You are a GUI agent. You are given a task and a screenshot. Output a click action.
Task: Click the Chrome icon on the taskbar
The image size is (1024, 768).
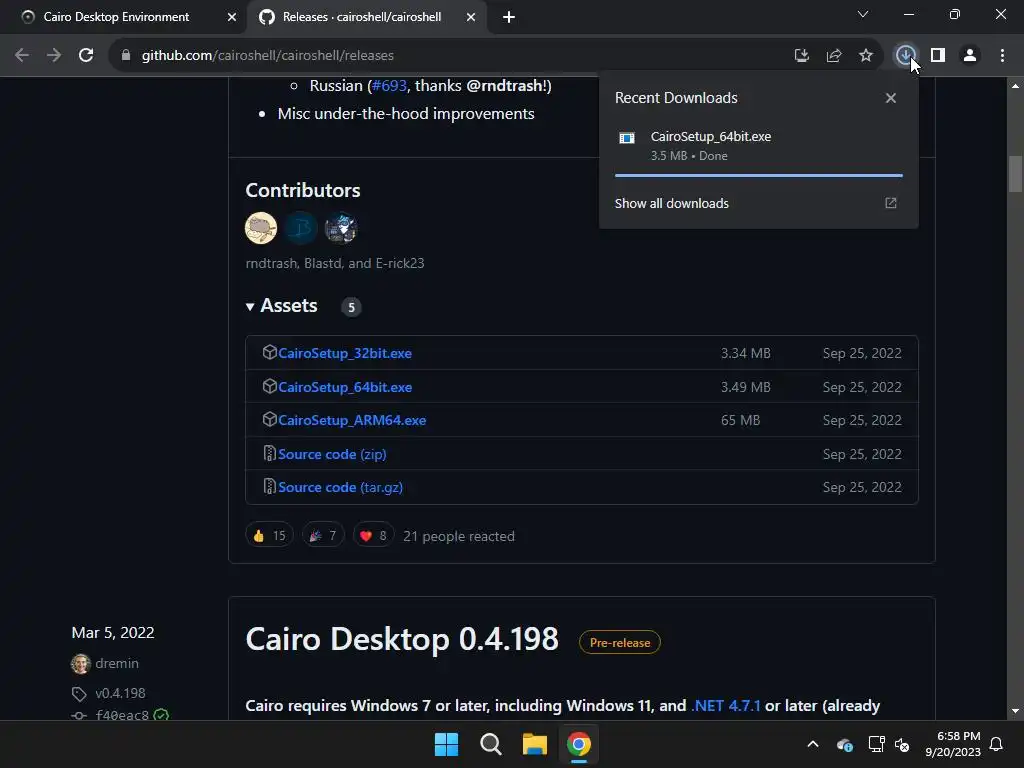[x=579, y=744]
